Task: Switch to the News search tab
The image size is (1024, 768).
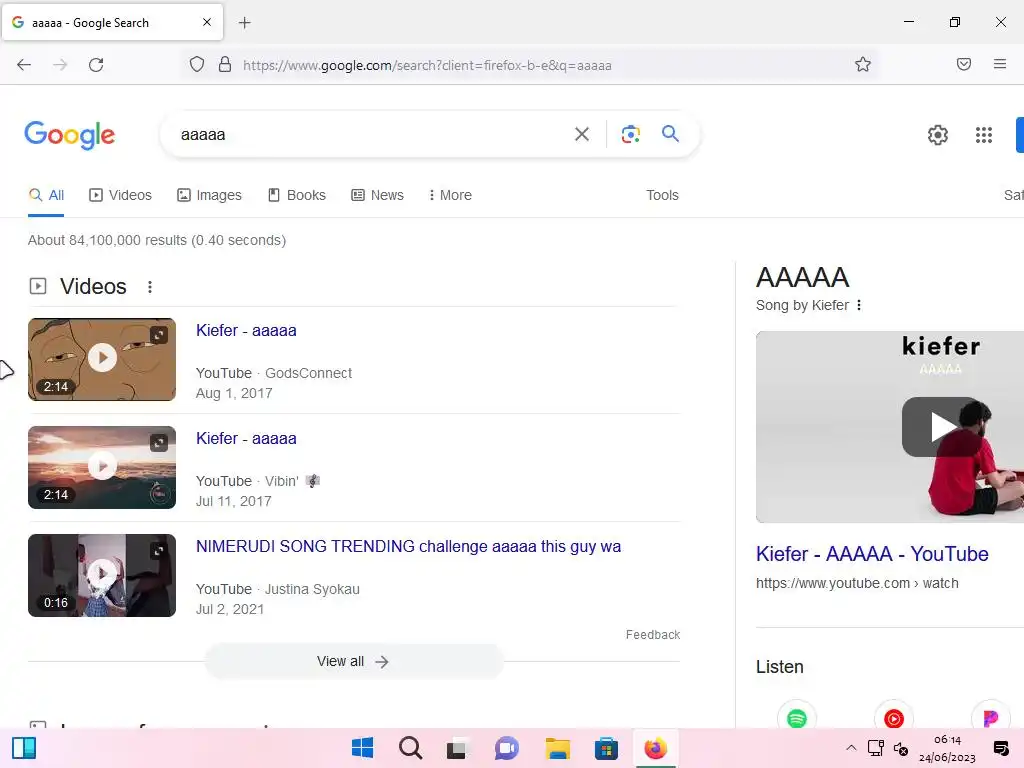Action: point(377,195)
